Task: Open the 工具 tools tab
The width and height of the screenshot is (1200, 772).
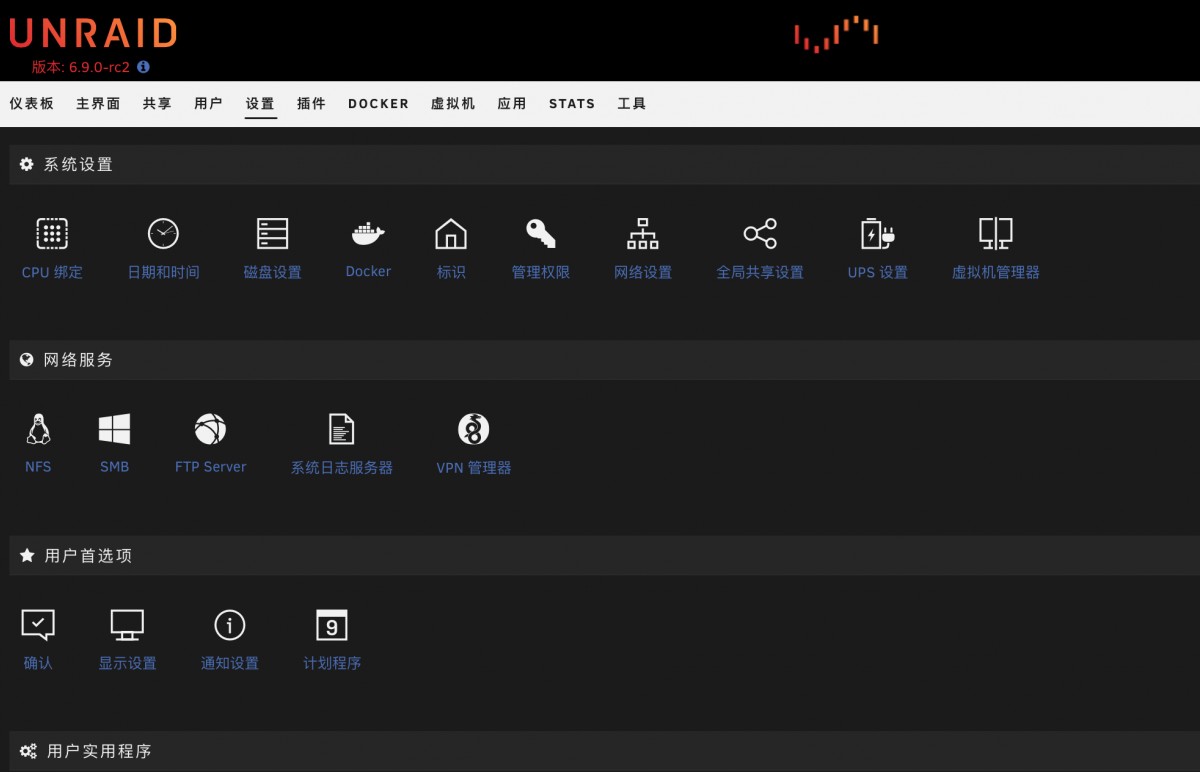Action: 632,103
